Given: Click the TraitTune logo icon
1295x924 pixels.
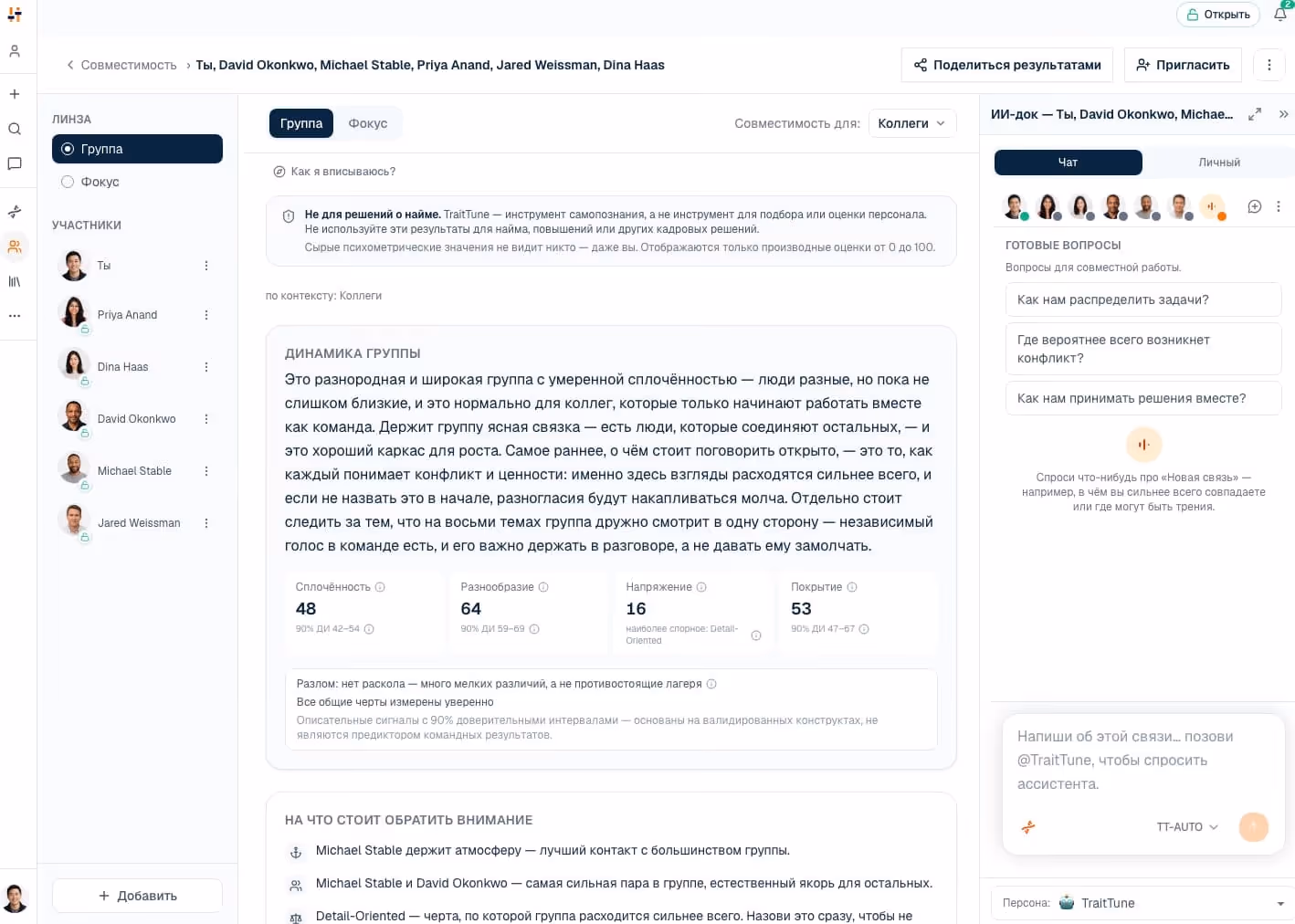Looking at the screenshot, I should point(15,15).
